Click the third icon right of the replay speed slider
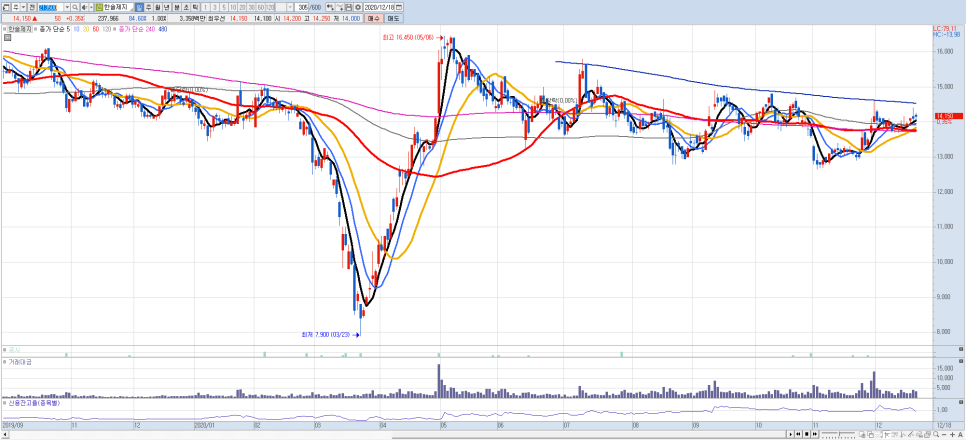966x440 pixels. [878, 434]
